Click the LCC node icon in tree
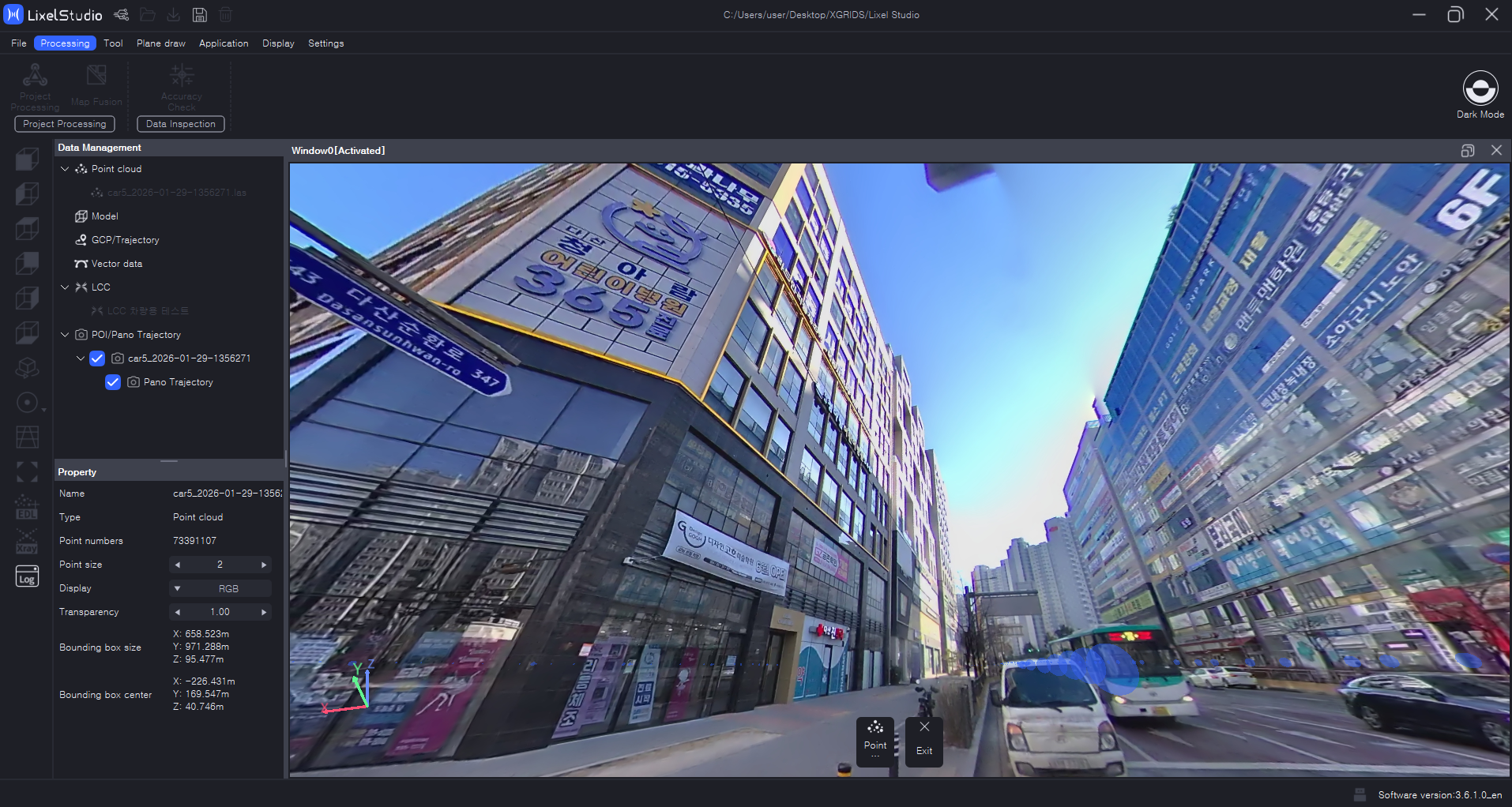Viewport: 1512px width, 807px height. coord(81,287)
